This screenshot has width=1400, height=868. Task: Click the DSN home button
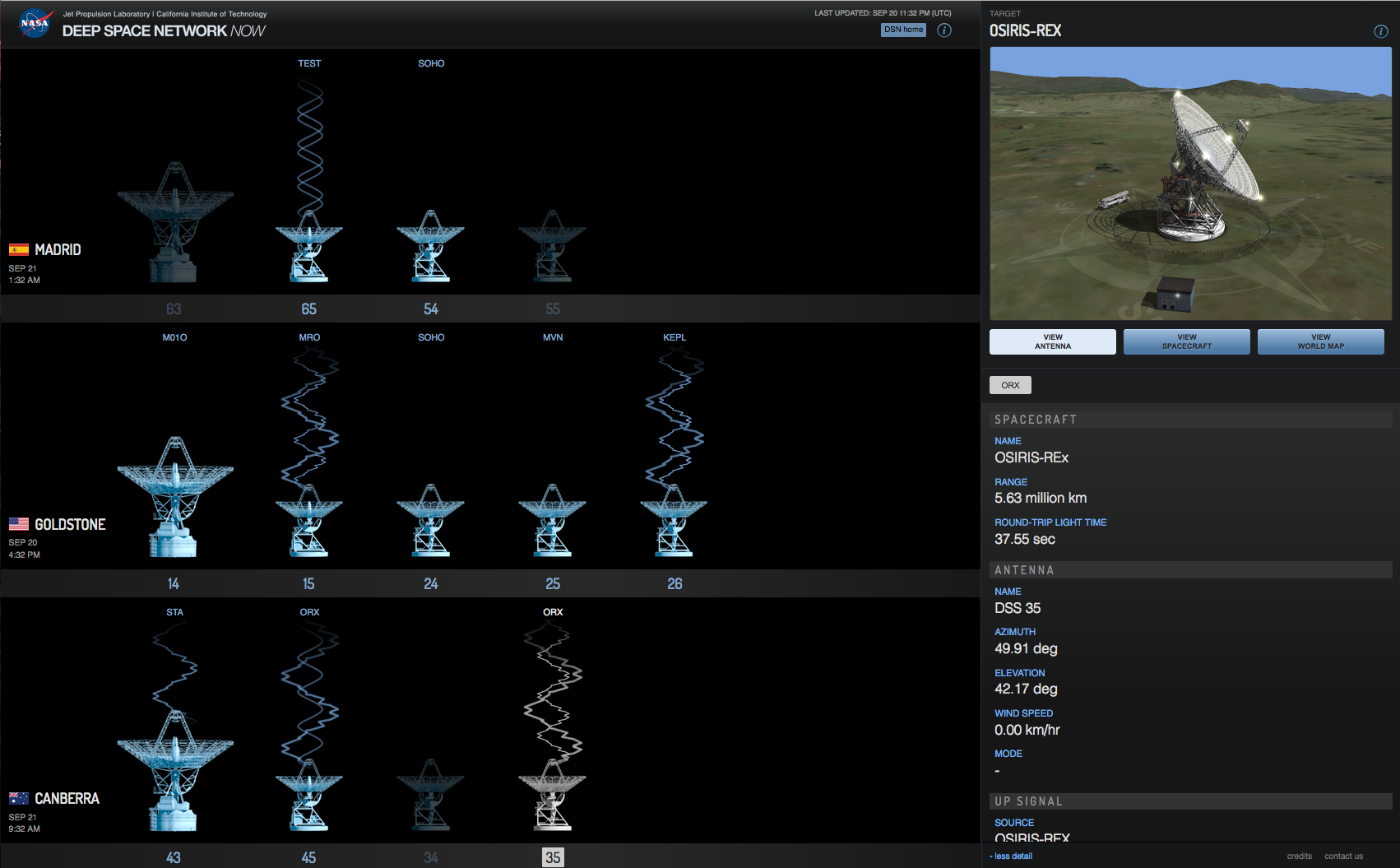tap(903, 30)
